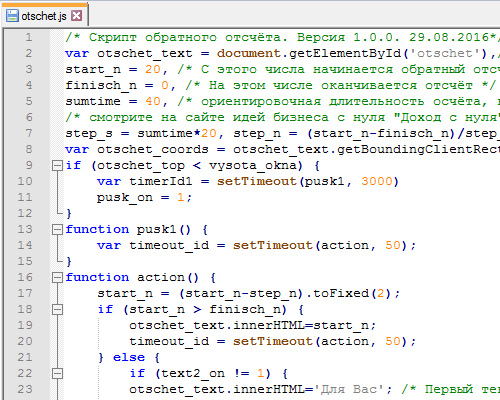The height and width of the screenshot is (400, 500).
Task: Click 'finisch_n' at start of line 4
Action: (x=101, y=86)
